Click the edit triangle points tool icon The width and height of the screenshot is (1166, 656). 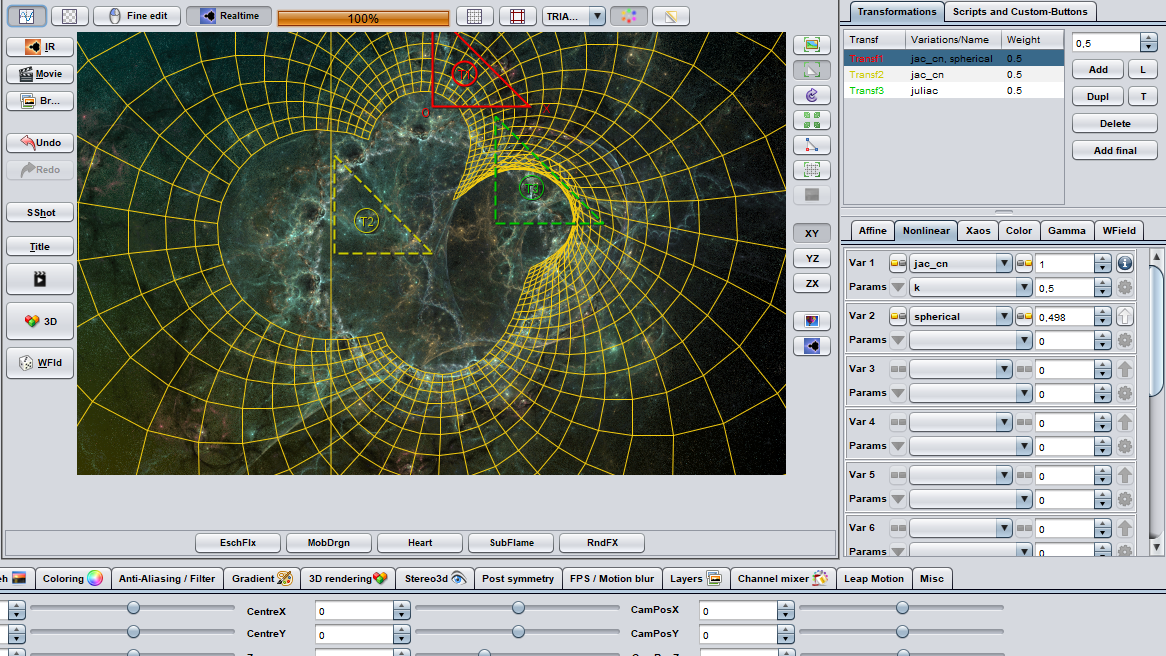[812, 145]
